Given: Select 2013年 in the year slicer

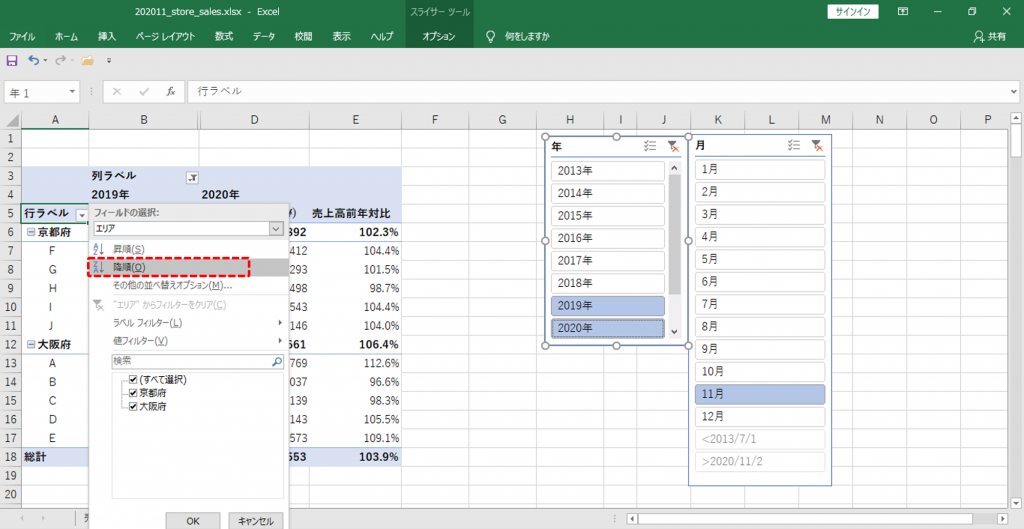Looking at the screenshot, I should point(607,171).
